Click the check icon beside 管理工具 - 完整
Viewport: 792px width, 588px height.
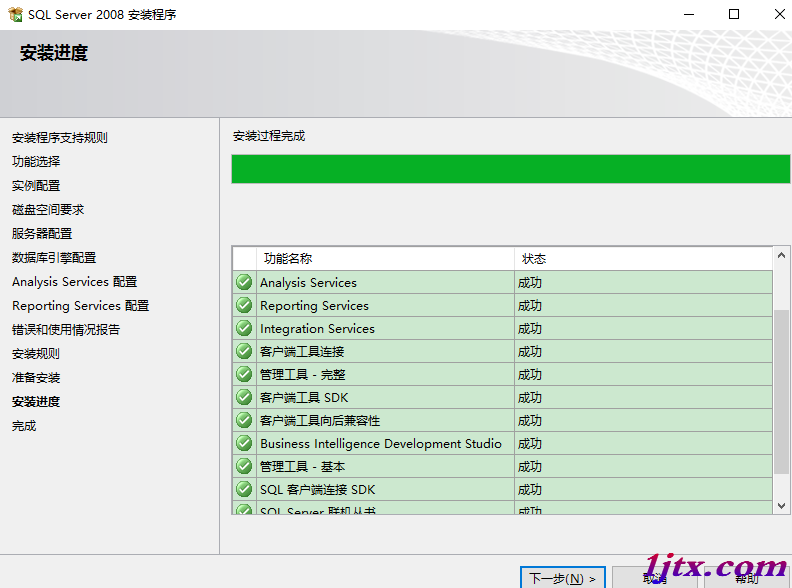[244, 374]
